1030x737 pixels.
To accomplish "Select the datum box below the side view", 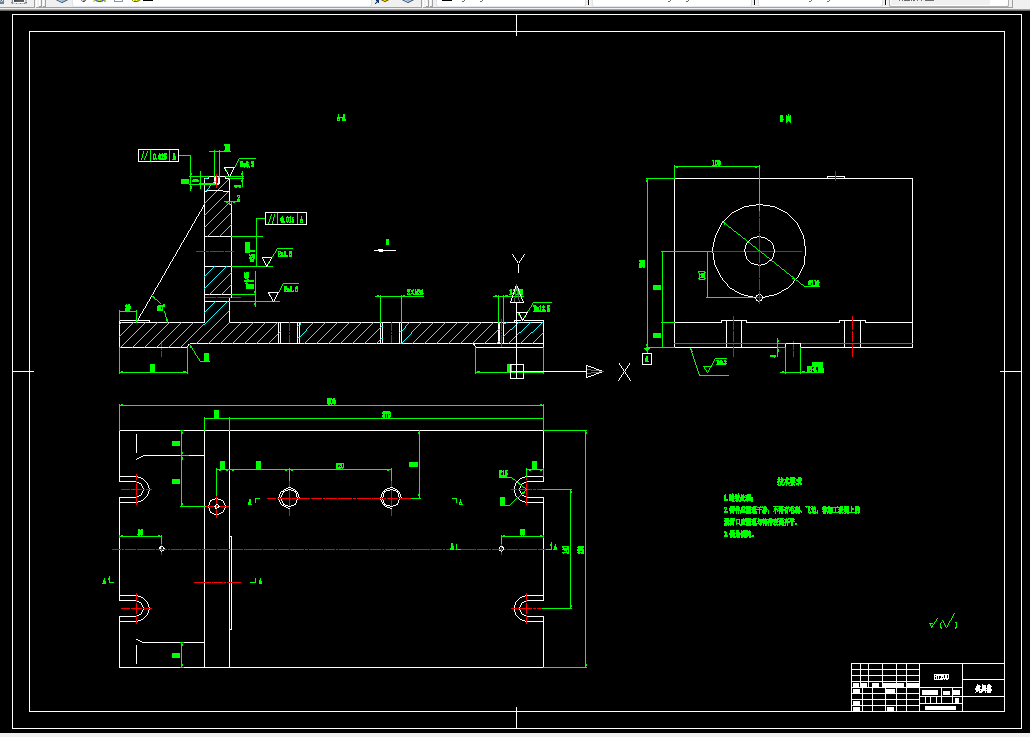I will point(647,359).
